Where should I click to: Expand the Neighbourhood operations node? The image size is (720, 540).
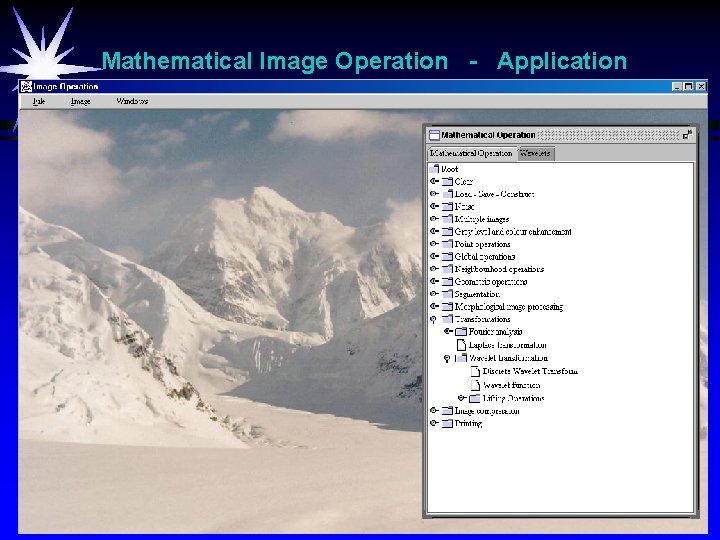click(434, 269)
